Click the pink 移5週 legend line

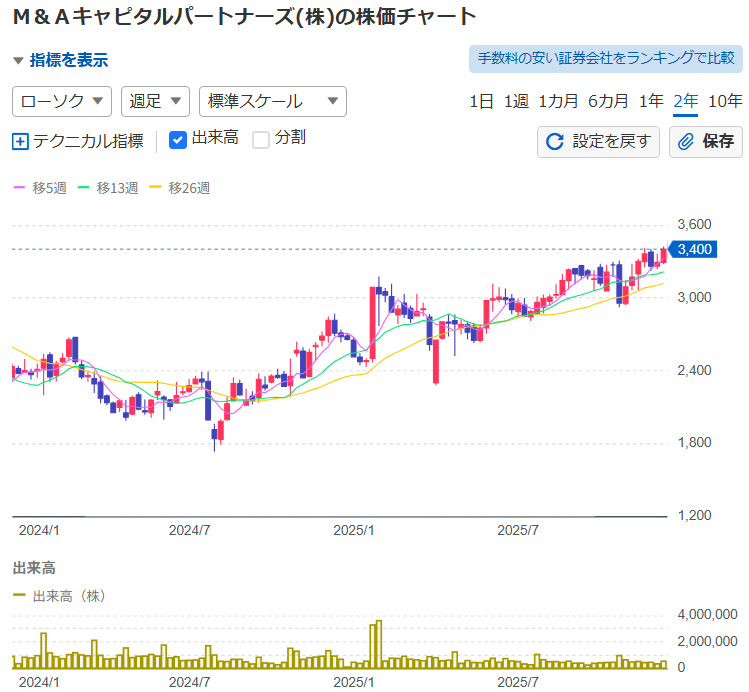[x=20, y=188]
